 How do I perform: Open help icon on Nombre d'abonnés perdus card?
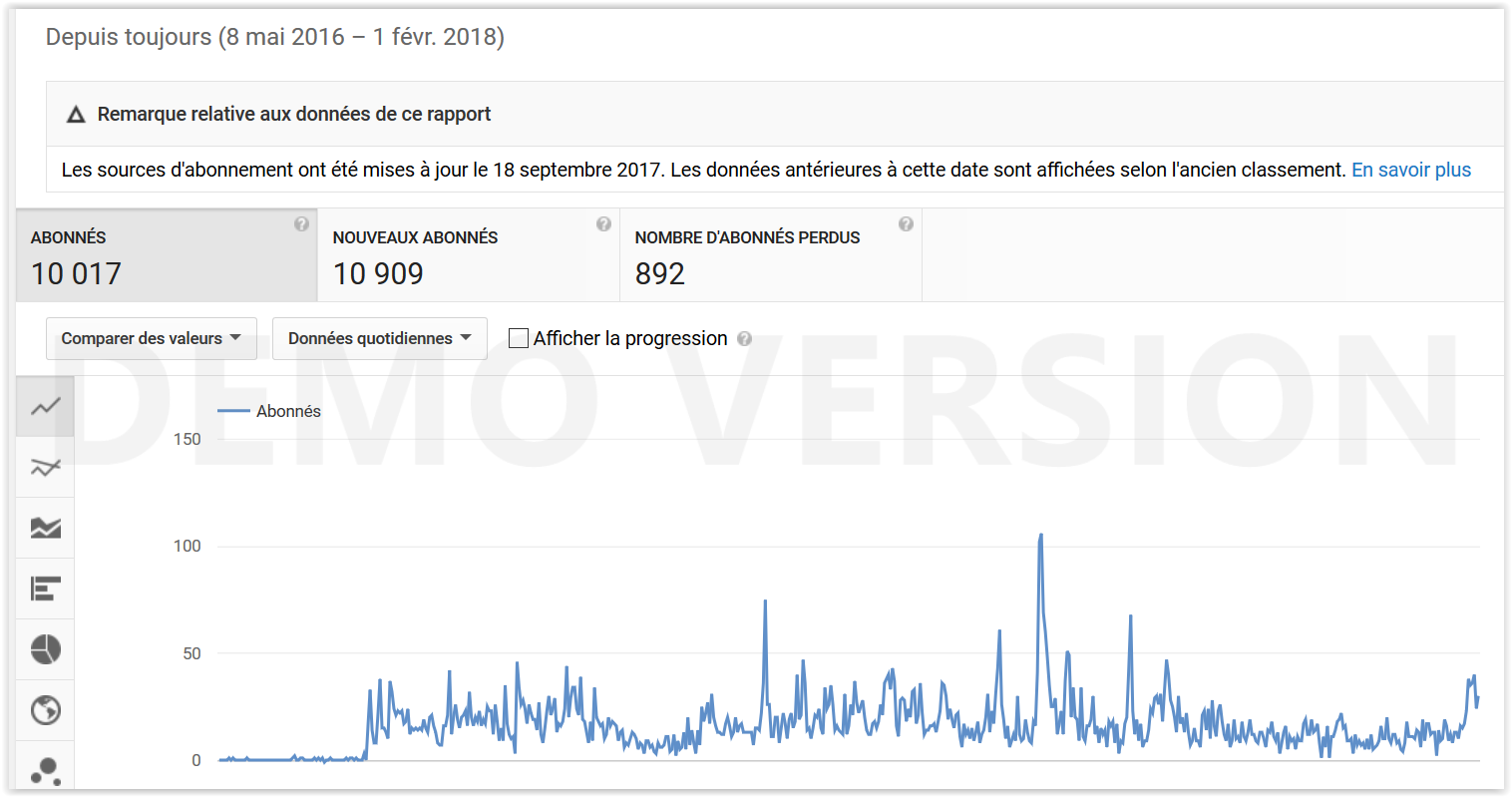point(906,224)
